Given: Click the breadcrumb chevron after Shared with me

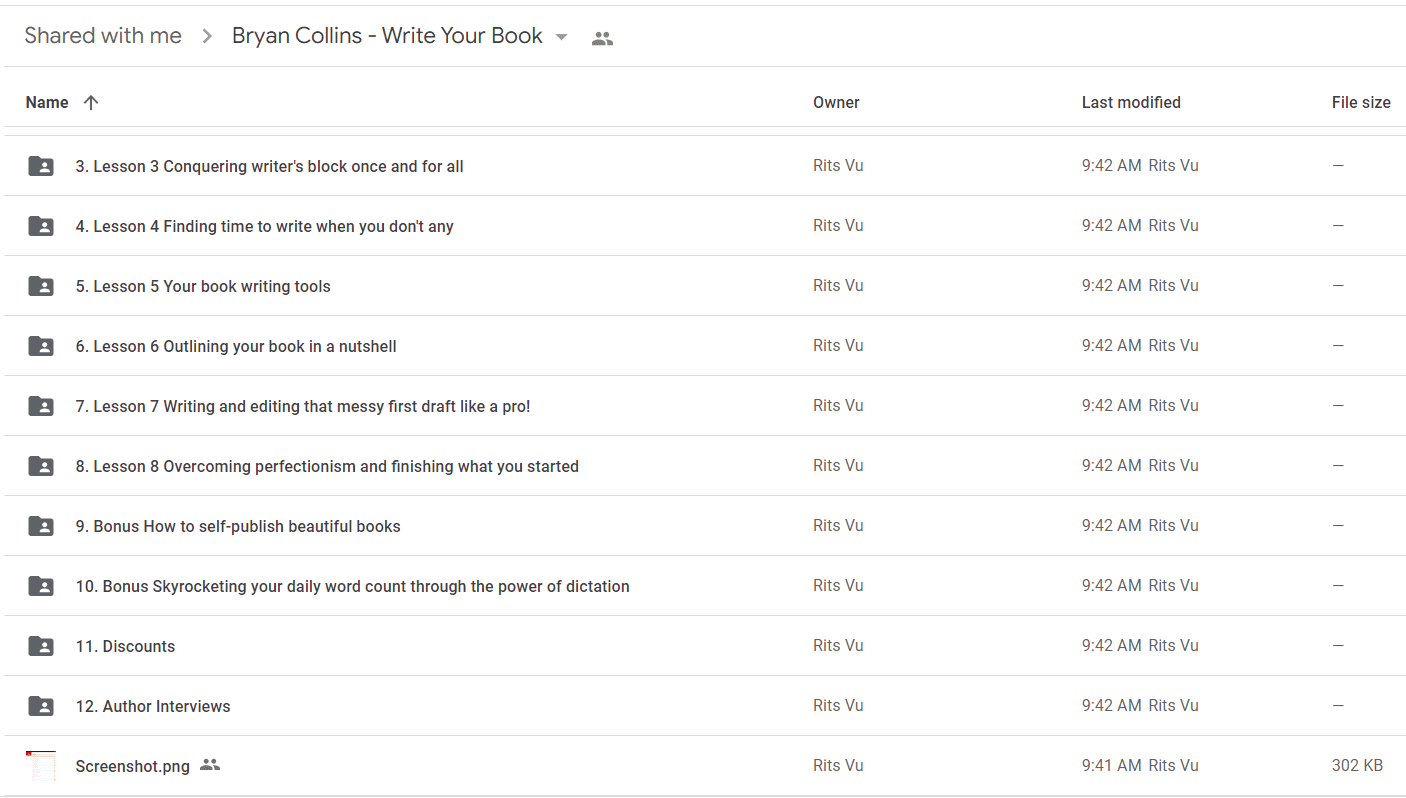Looking at the screenshot, I should point(207,37).
